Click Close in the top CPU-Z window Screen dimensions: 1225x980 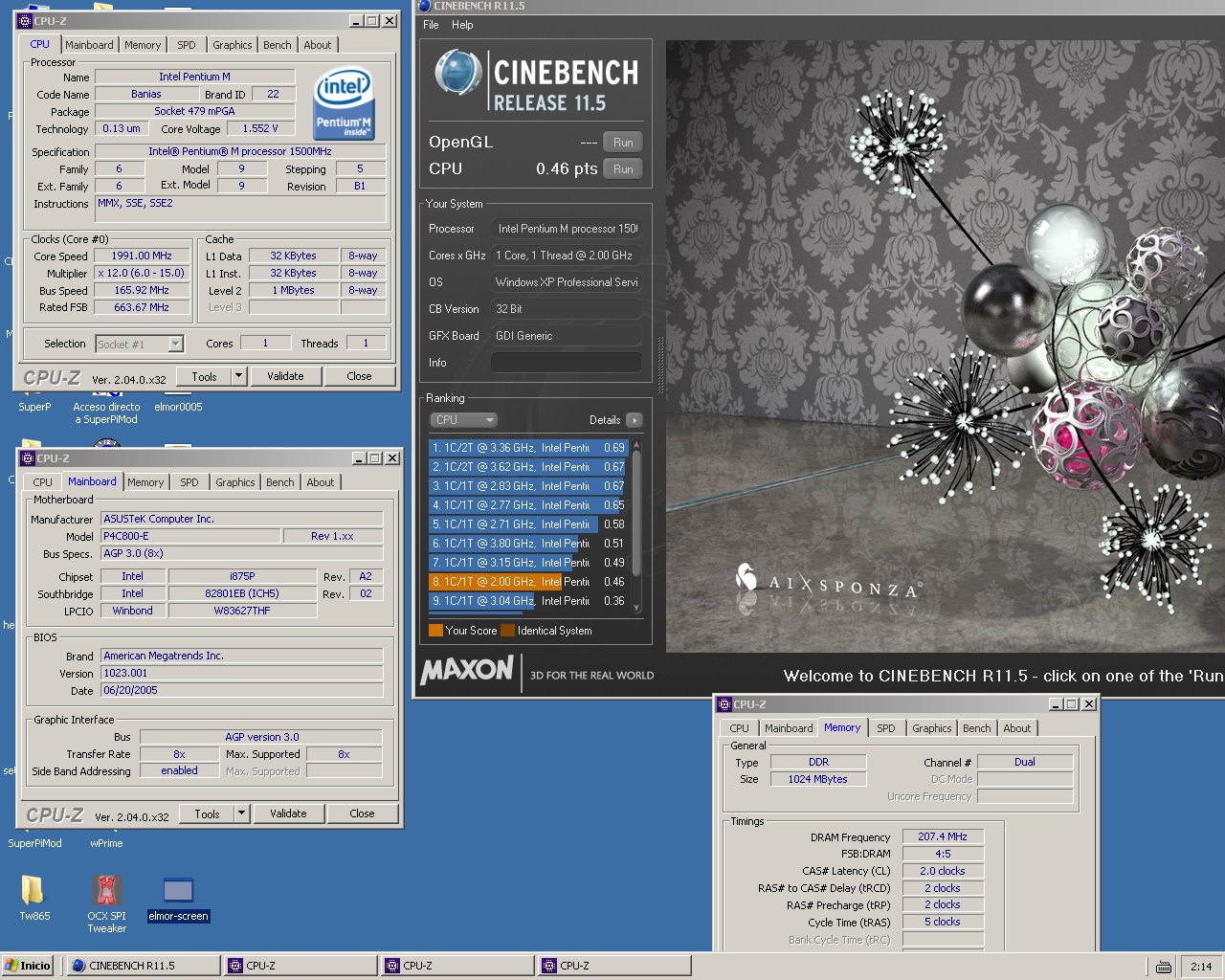pyautogui.click(x=359, y=376)
